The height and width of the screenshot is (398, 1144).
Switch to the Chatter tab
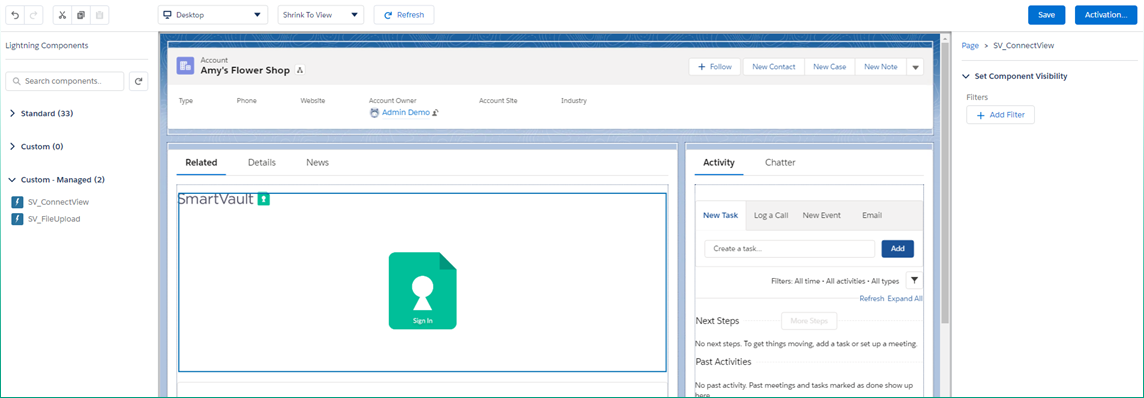pos(780,163)
